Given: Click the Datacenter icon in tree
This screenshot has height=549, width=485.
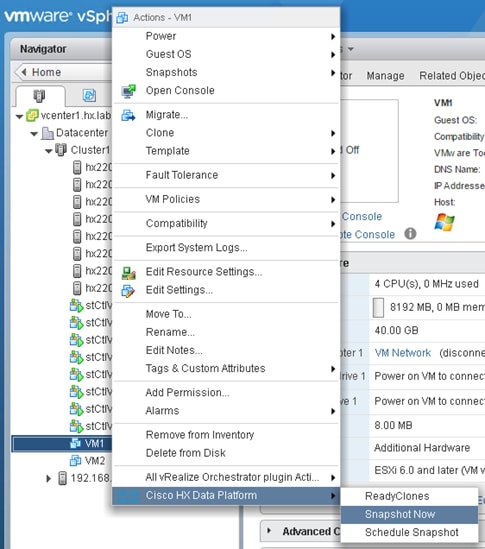Looking at the screenshot, I should (x=48, y=133).
